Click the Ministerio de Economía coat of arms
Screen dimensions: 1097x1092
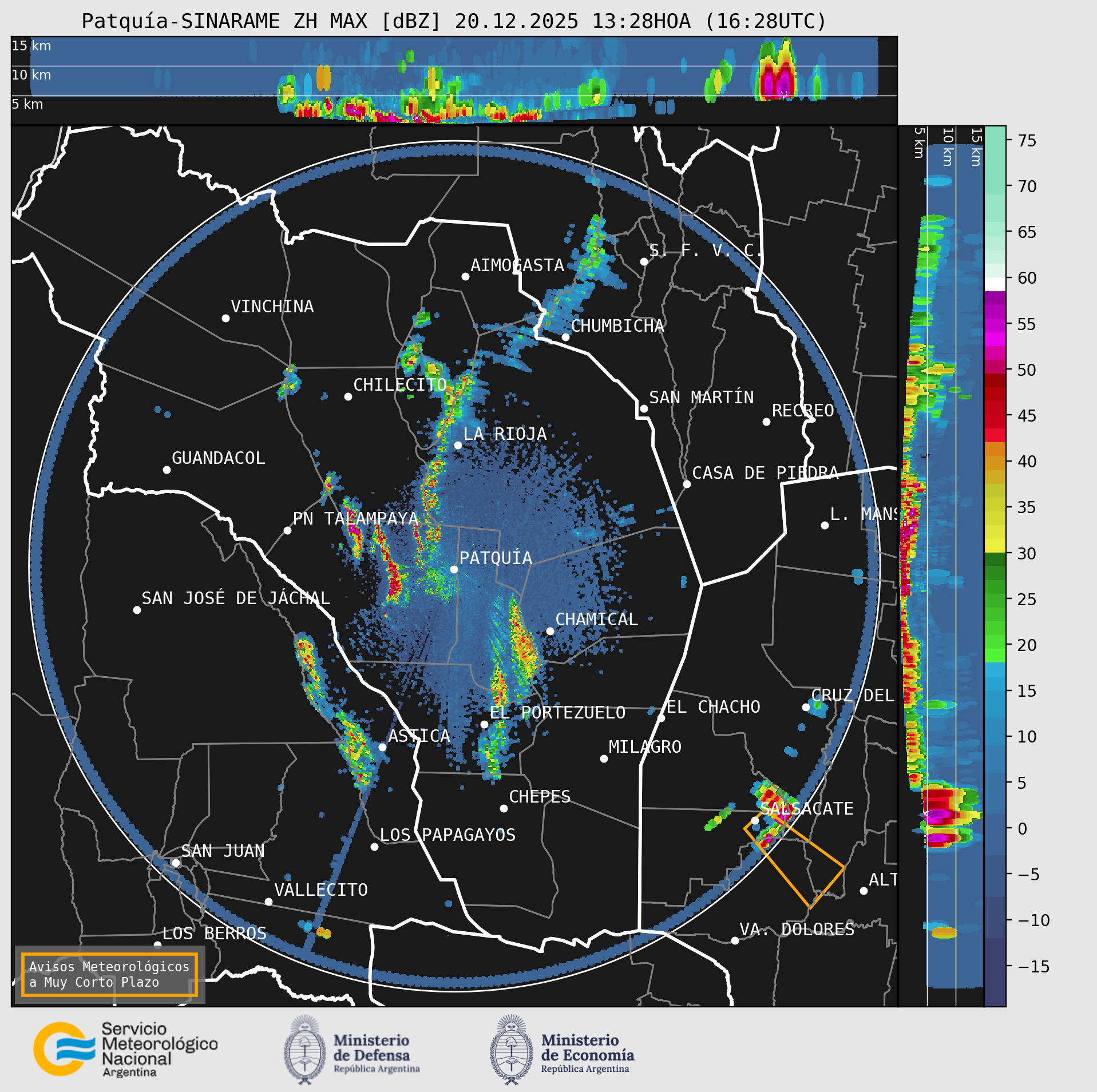tap(512, 1050)
